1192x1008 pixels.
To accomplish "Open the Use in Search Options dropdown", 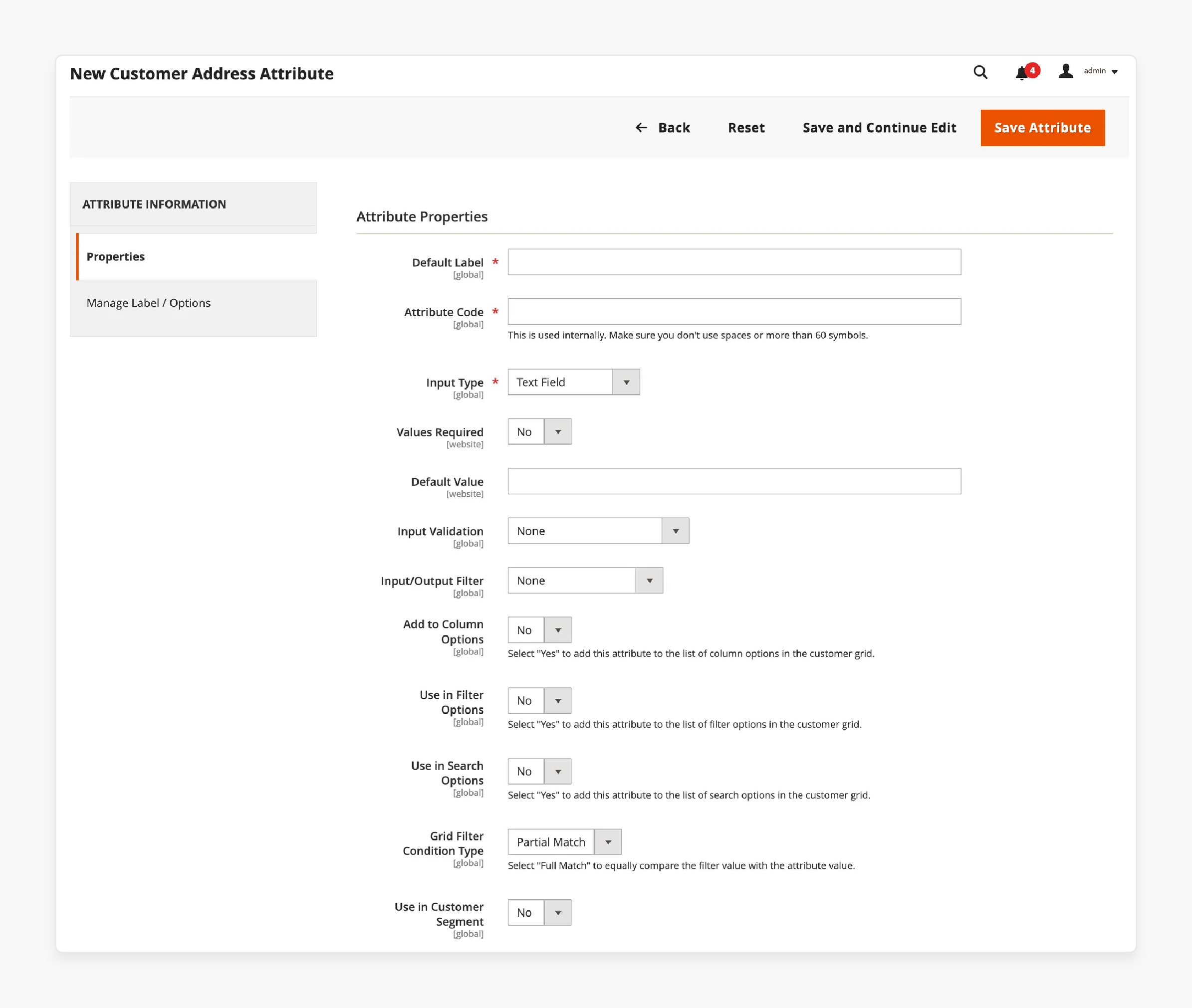I will click(x=539, y=771).
